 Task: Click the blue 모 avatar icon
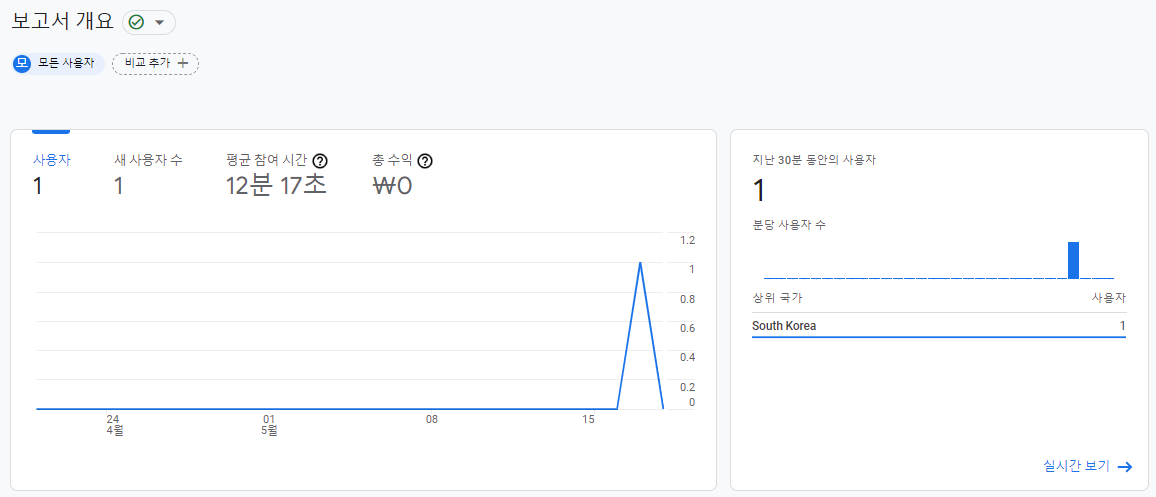tap(21, 63)
